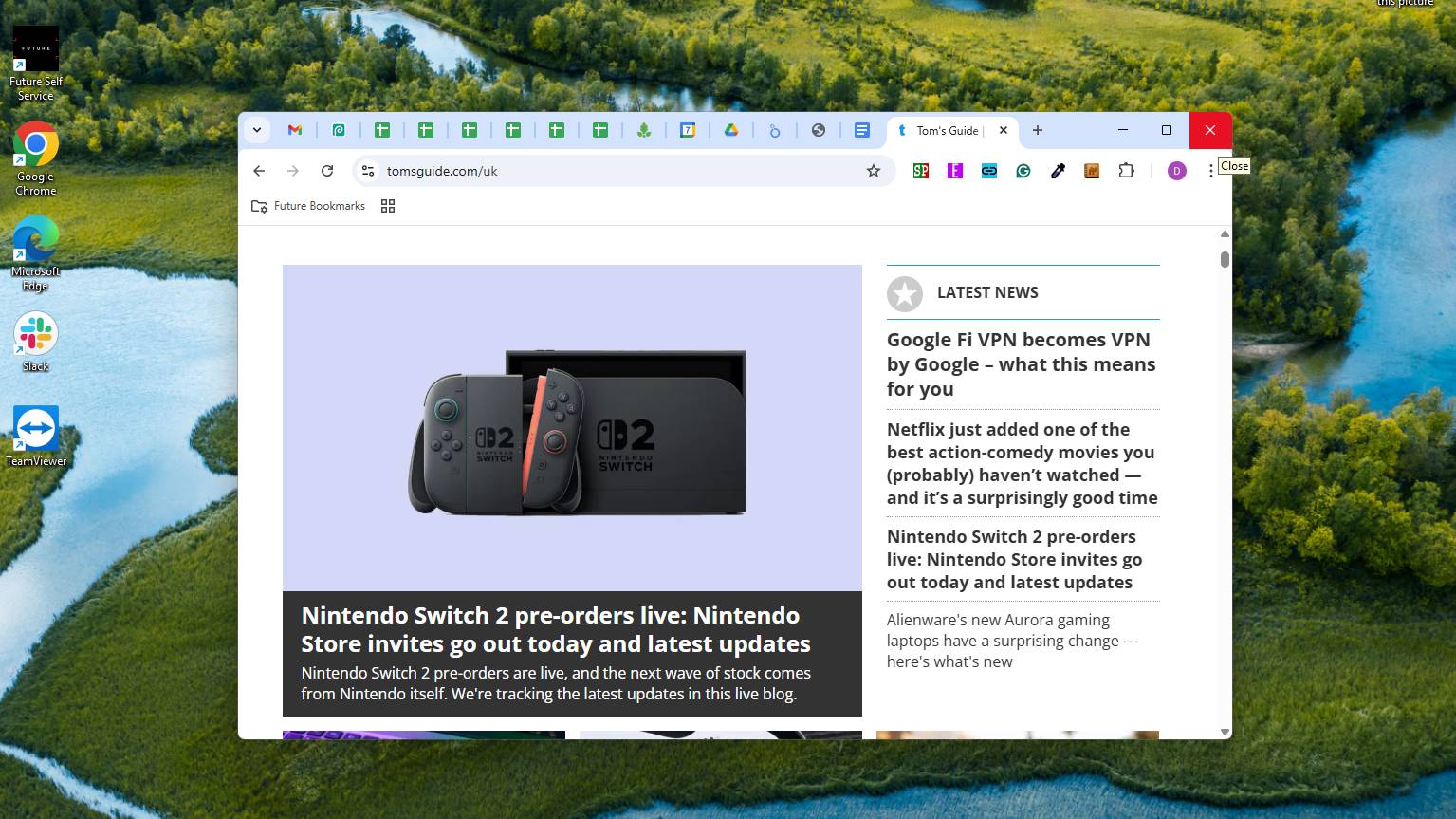Open Slack from the desktop
The width and height of the screenshot is (1456, 819).
pos(35,334)
